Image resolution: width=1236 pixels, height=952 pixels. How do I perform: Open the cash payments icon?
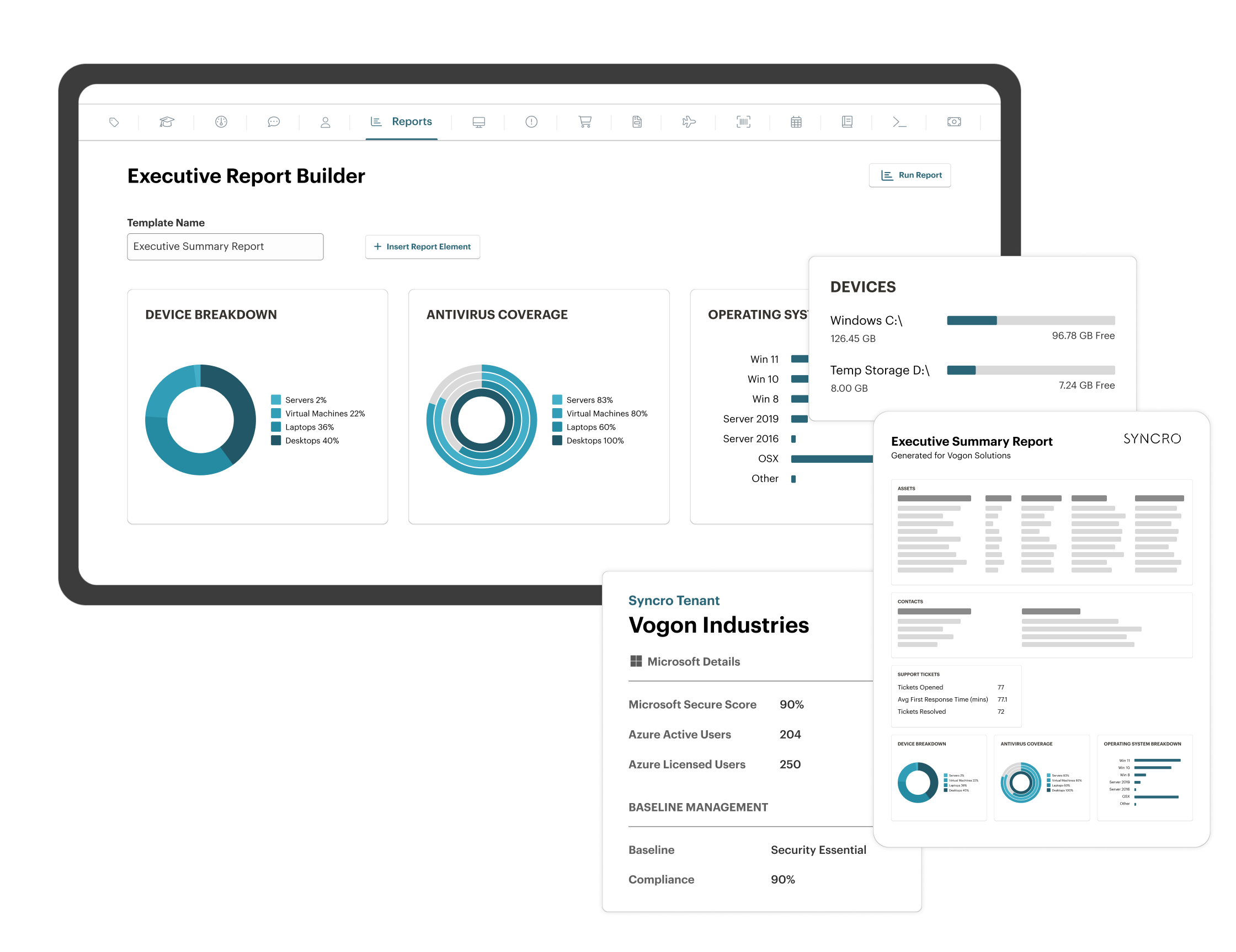click(954, 121)
